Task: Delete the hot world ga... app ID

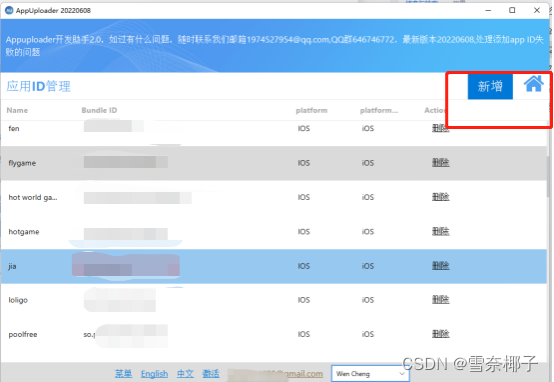Action: pyautogui.click(x=441, y=197)
